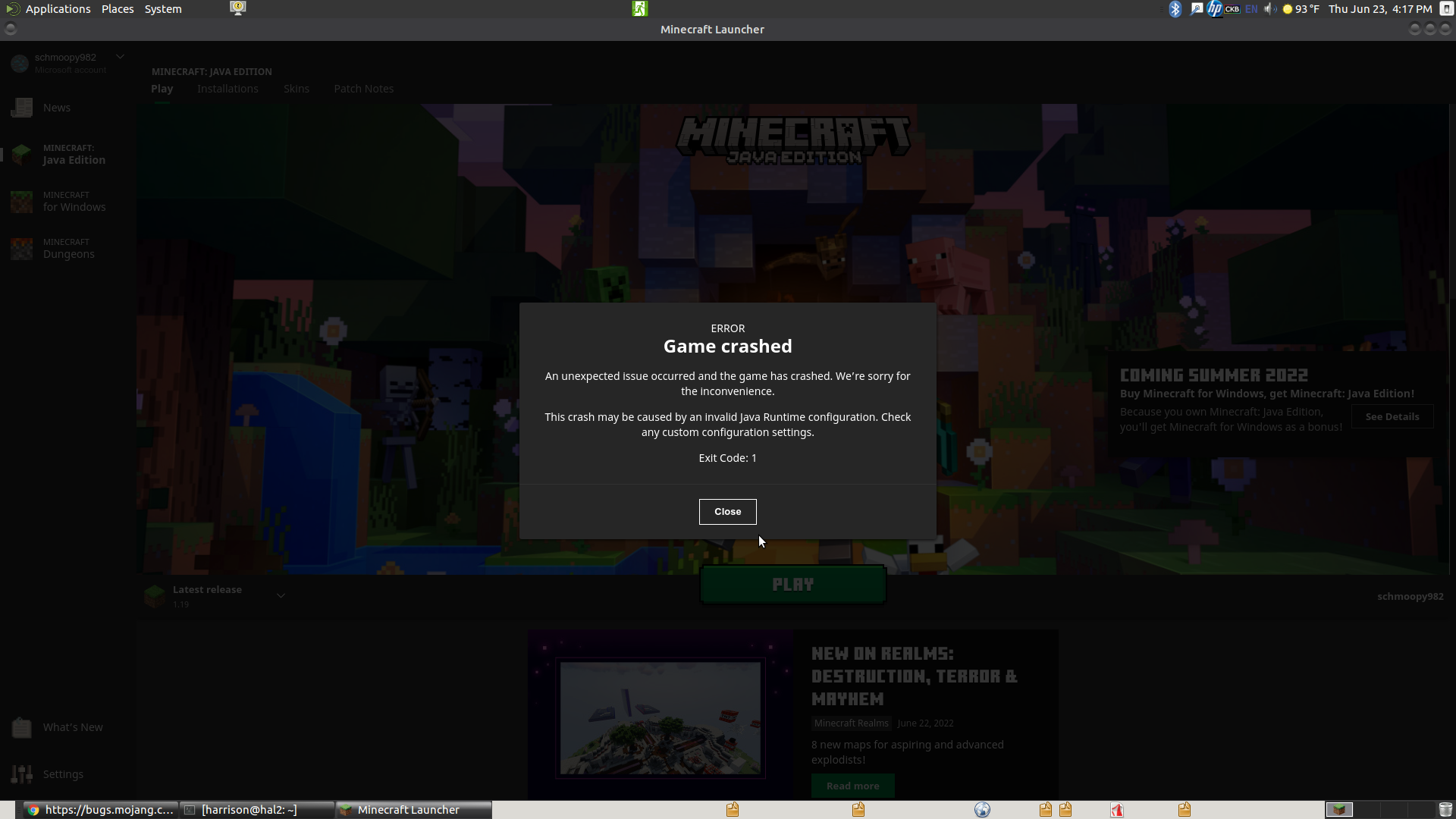Expand the Latest release version dropdown

click(281, 596)
